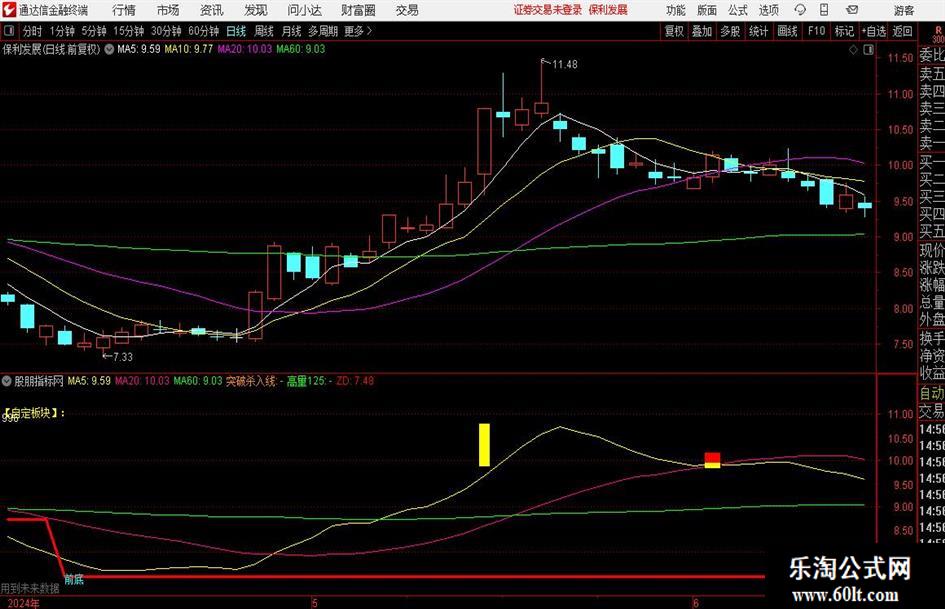Click the diamond marker icon above price axis

point(853,50)
